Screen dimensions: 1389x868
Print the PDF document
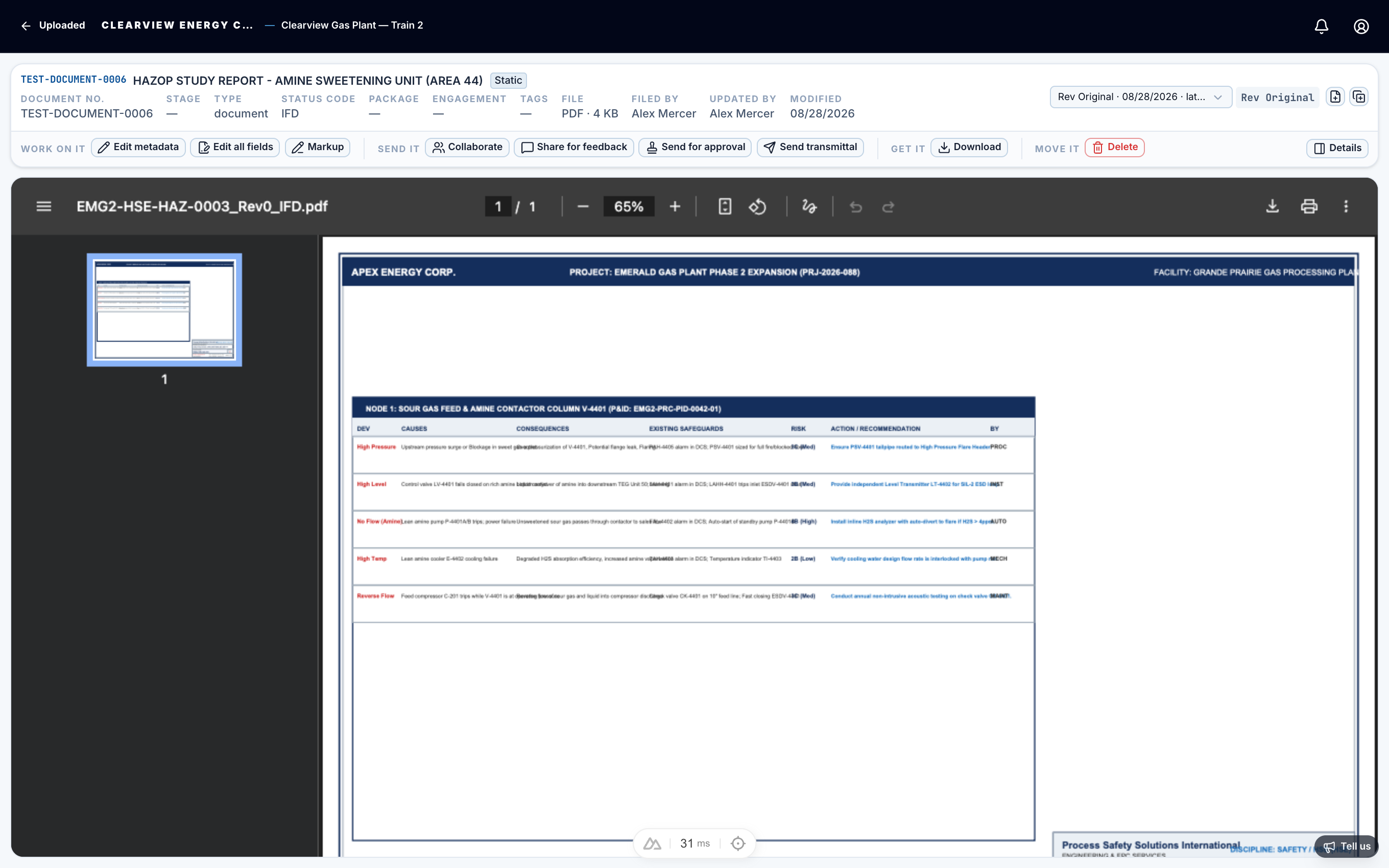coord(1309,206)
